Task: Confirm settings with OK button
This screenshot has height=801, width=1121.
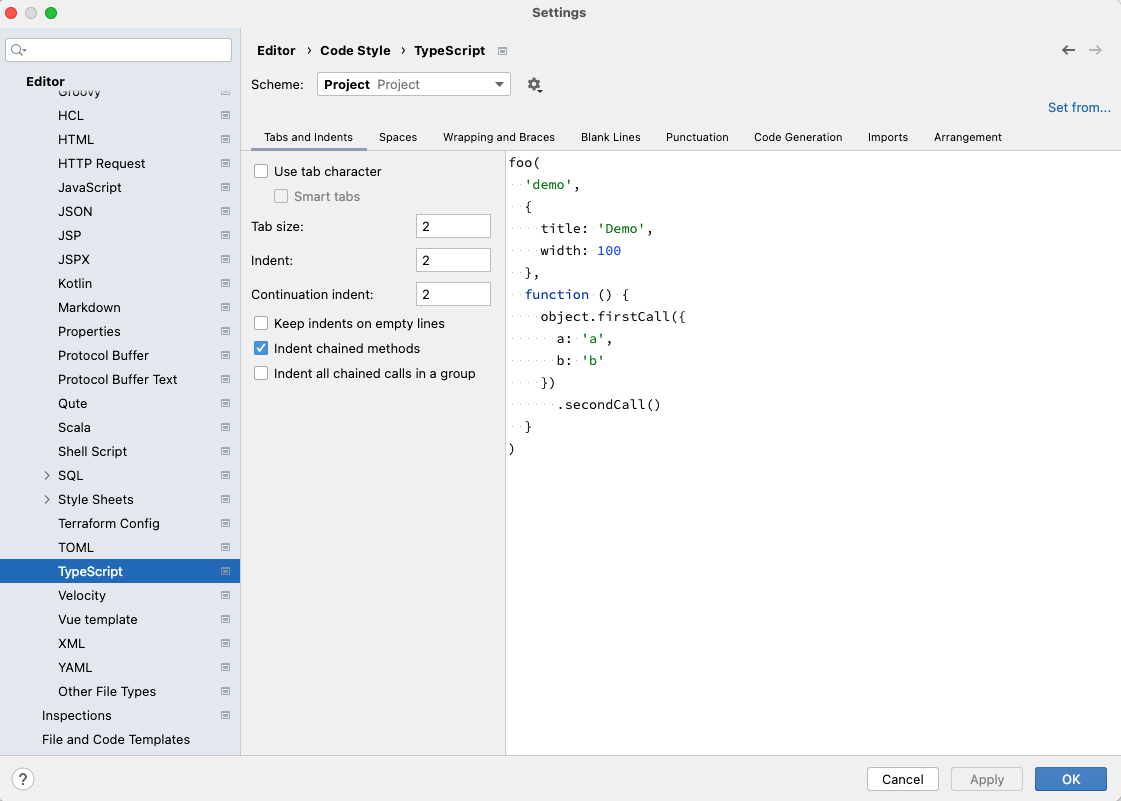Action: click(x=1071, y=780)
